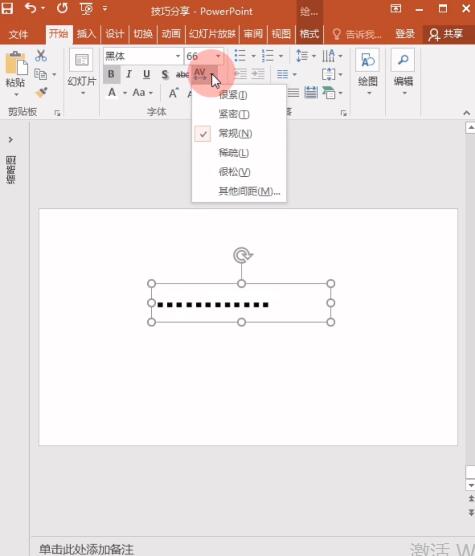
Task: Start slideshow from the quick access icon
Action: click(86, 9)
